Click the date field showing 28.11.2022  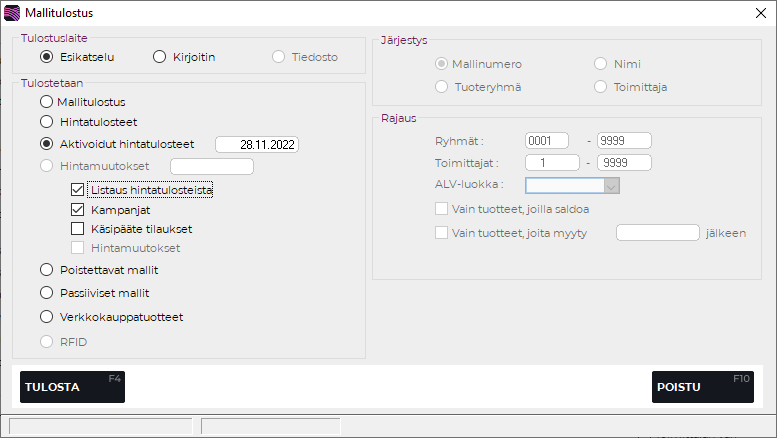pyautogui.click(x=257, y=144)
